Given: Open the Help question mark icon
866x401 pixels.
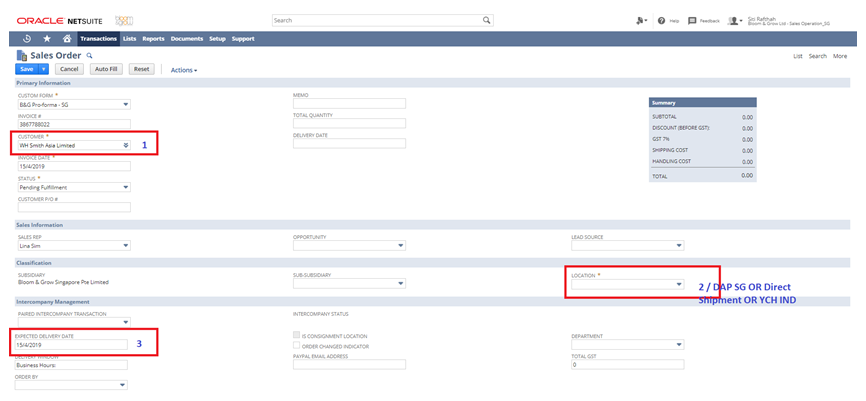Looking at the screenshot, I should click(661, 20).
